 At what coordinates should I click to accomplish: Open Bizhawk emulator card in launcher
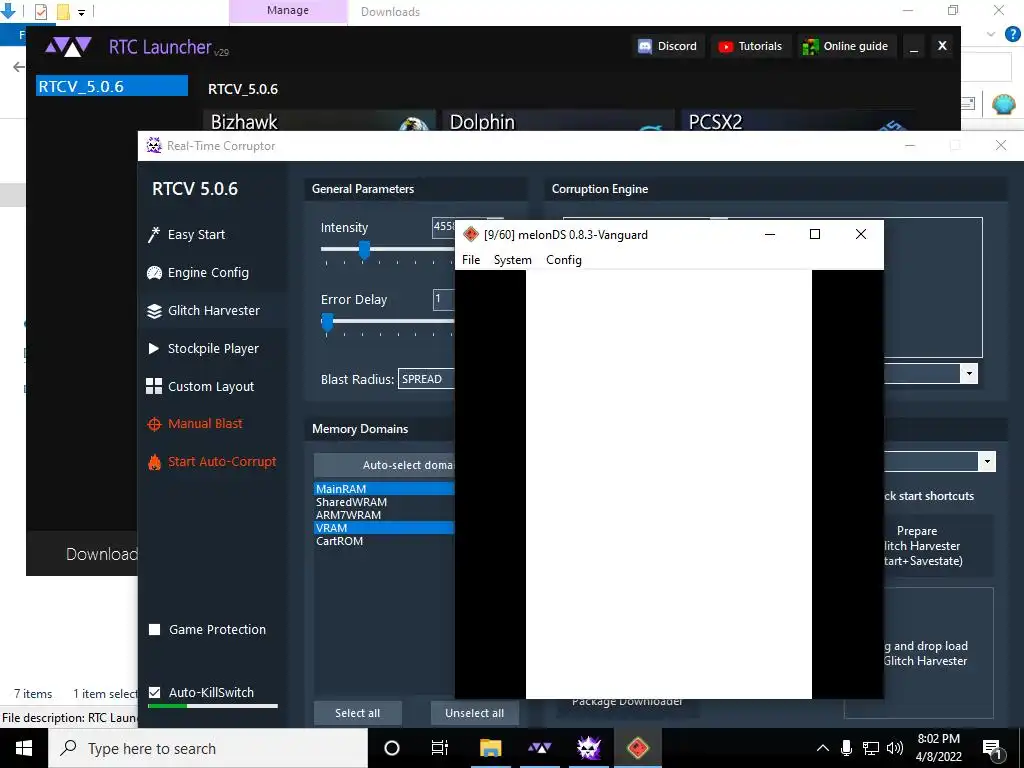[320, 121]
